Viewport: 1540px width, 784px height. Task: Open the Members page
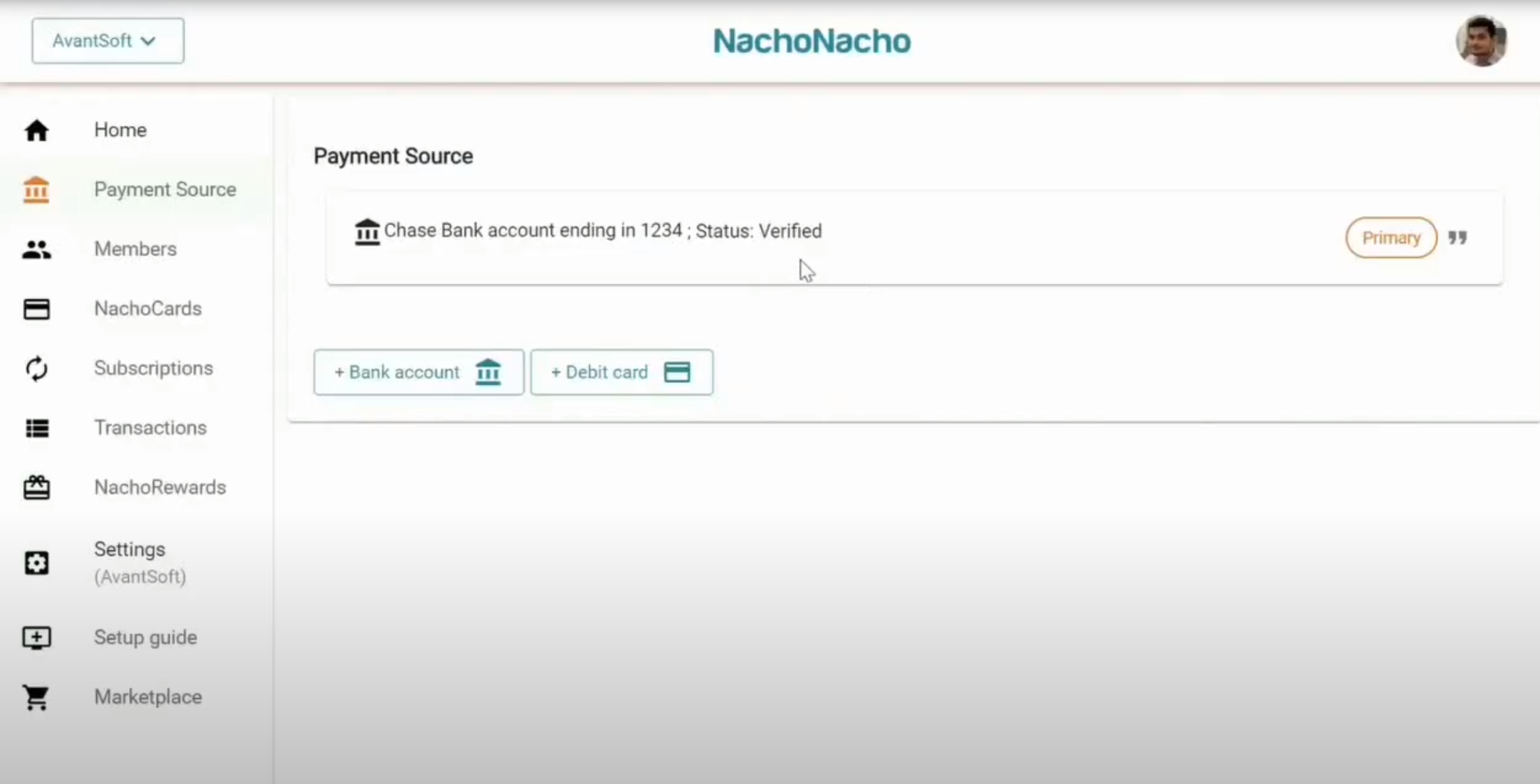[x=136, y=249]
